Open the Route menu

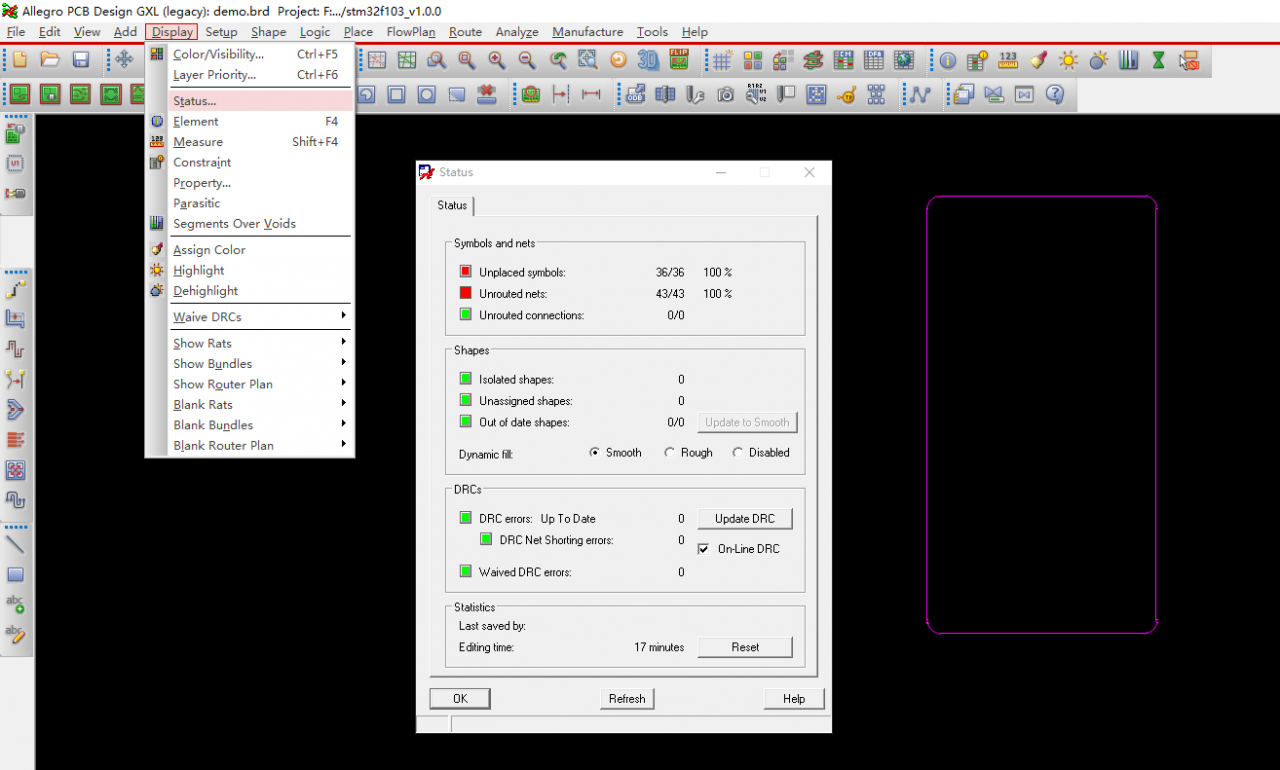[x=465, y=32]
